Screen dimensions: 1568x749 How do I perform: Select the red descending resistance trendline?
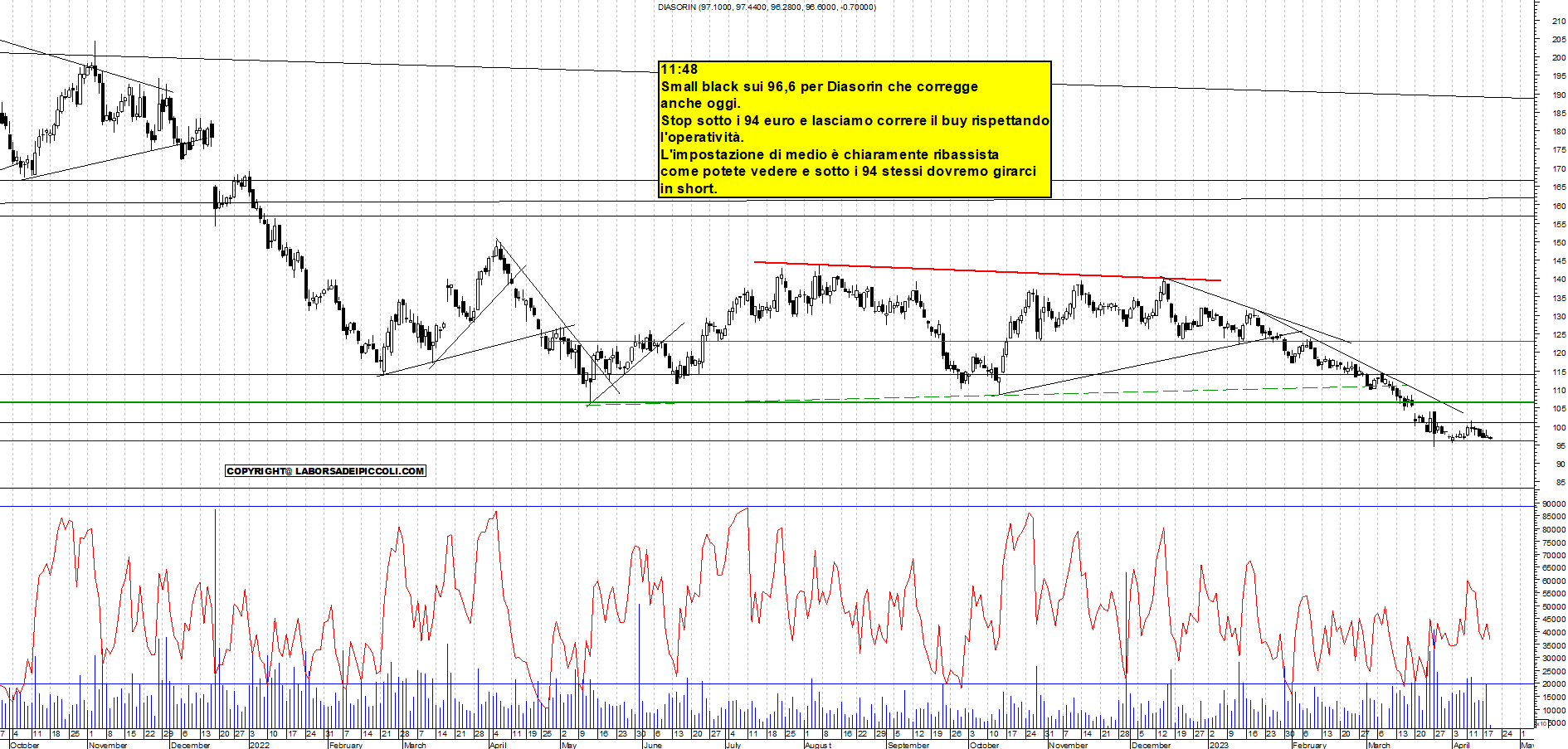tap(987, 271)
